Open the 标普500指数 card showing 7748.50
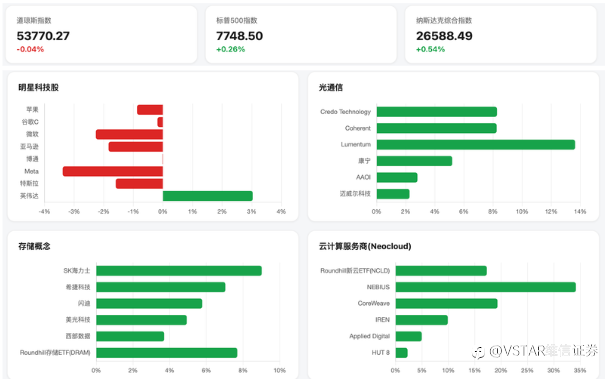The width and height of the screenshot is (605, 379). pos(301,34)
